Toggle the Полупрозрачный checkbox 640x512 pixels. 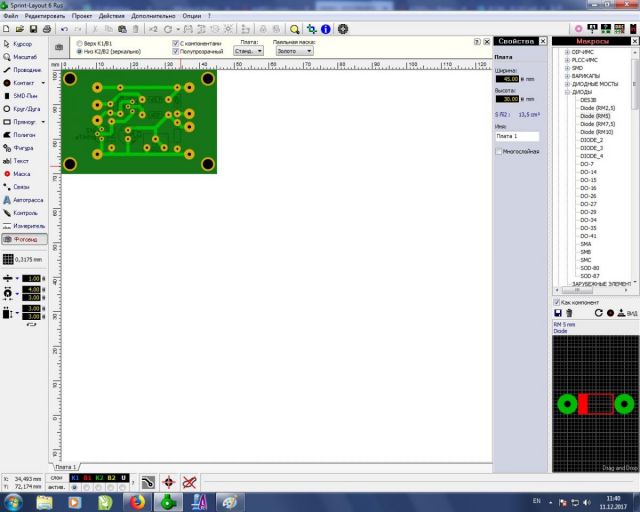click(176, 51)
